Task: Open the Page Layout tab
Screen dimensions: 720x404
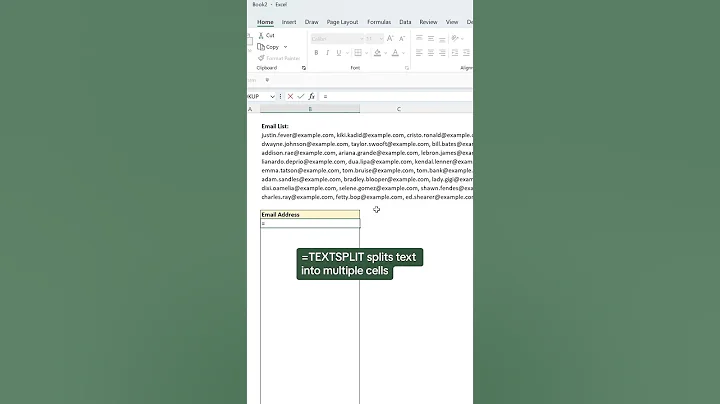Action: coord(342,22)
